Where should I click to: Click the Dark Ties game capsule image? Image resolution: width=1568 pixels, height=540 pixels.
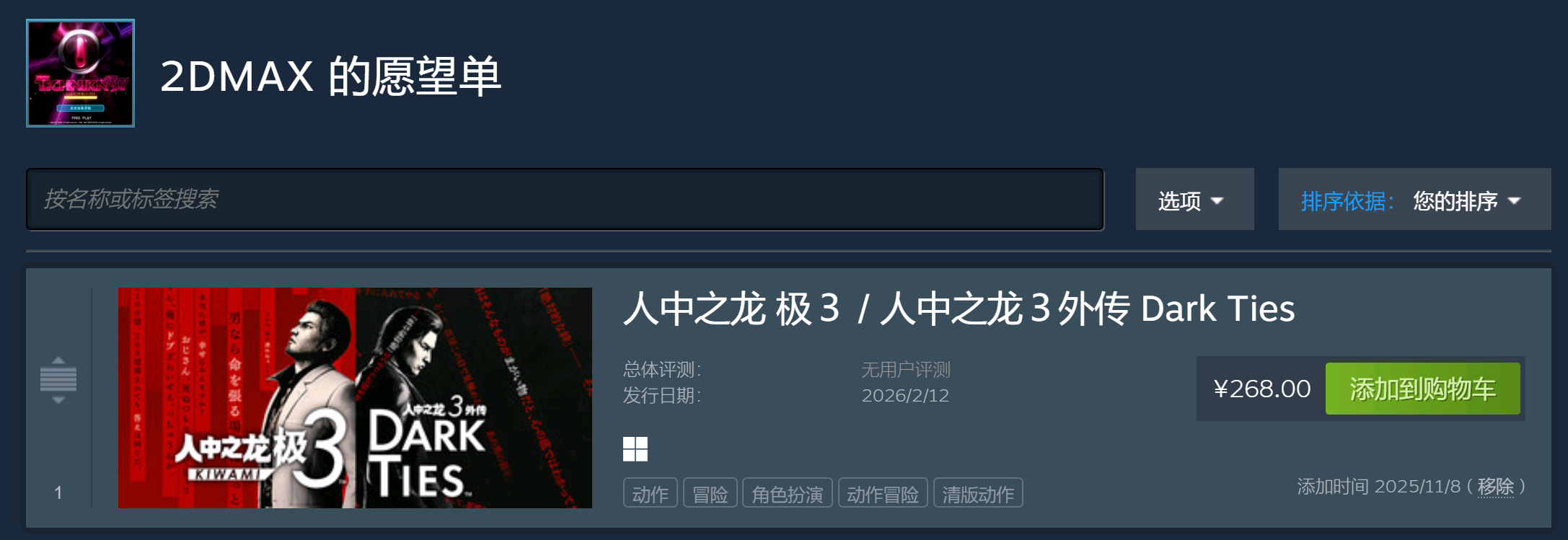pos(355,398)
